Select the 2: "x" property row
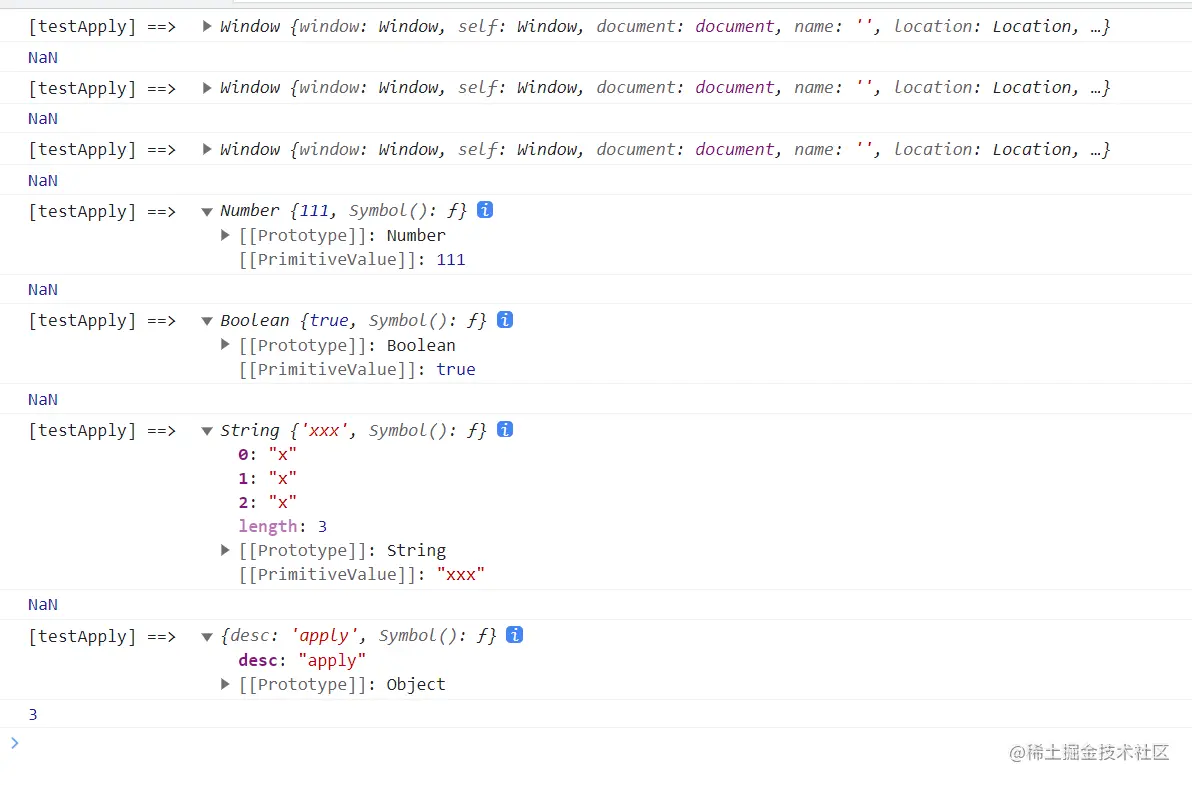1192x785 pixels. (x=268, y=502)
